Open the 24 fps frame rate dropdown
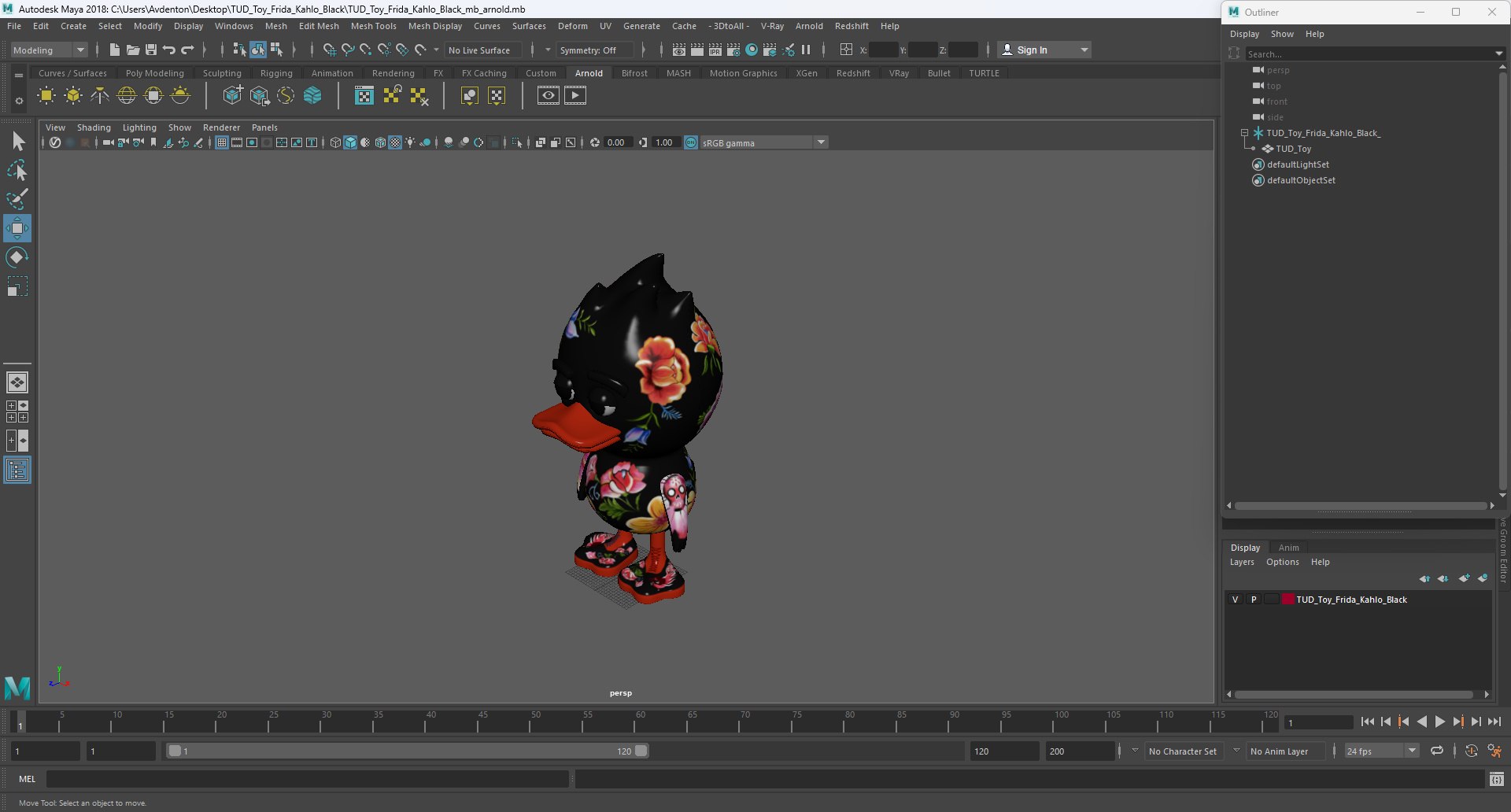 click(1413, 751)
